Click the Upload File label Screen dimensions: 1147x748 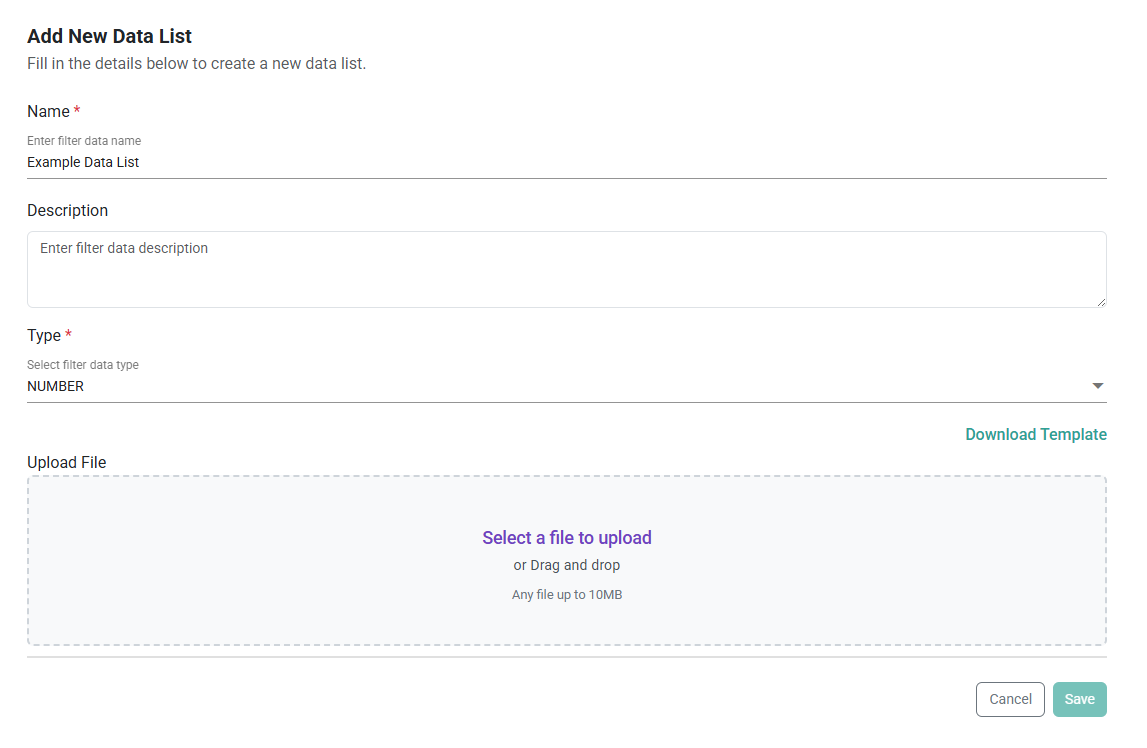click(67, 462)
